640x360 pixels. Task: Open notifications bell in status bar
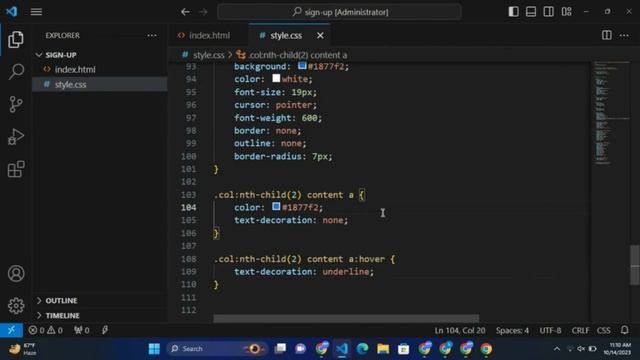pyautogui.click(x=624, y=330)
